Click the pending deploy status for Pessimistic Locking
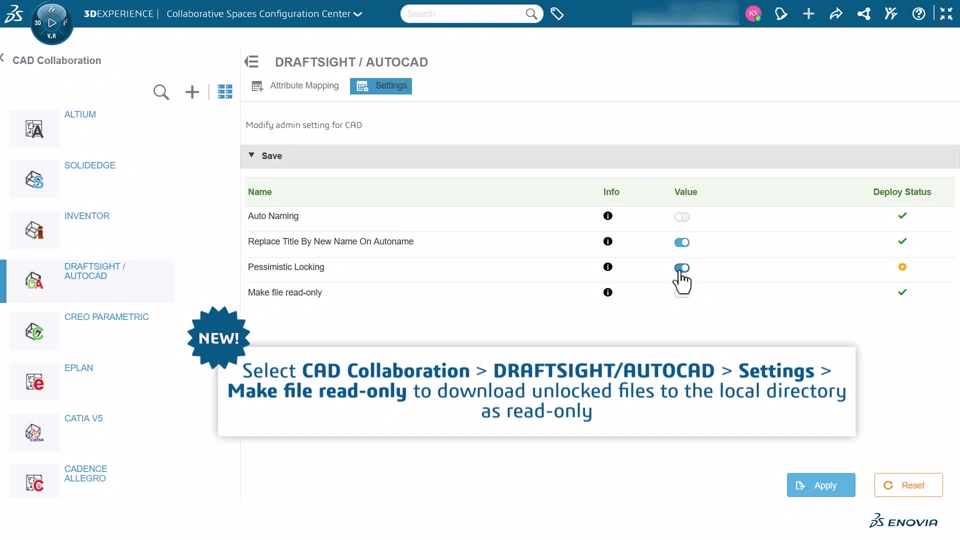The width and height of the screenshot is (960, 540). (x=902, y=267)
